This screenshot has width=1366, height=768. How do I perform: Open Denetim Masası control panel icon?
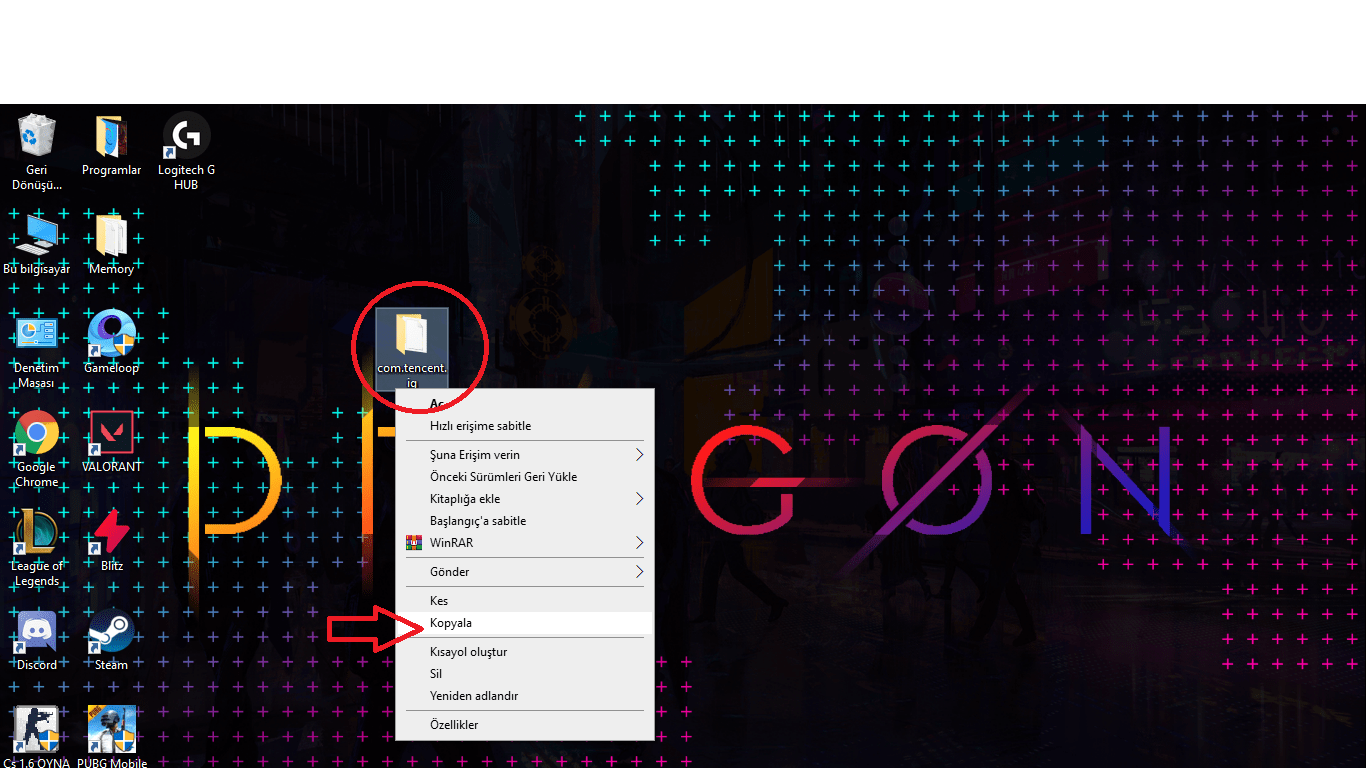click(x=37, y=351)
